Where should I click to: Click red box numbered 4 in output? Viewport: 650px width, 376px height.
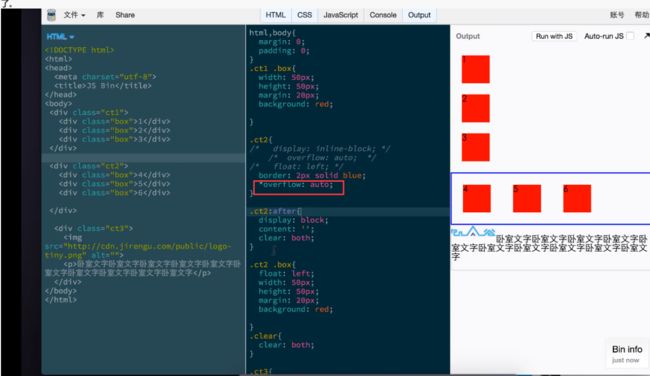477,199
